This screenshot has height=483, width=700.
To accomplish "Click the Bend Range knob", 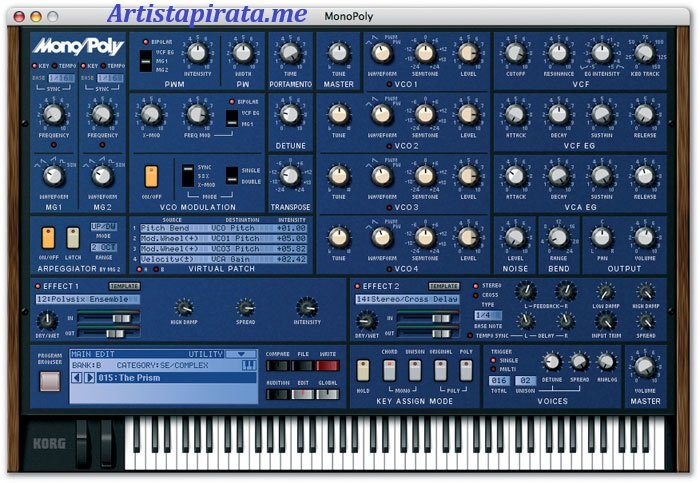I will pyautogui.click(x=558, y=237).
